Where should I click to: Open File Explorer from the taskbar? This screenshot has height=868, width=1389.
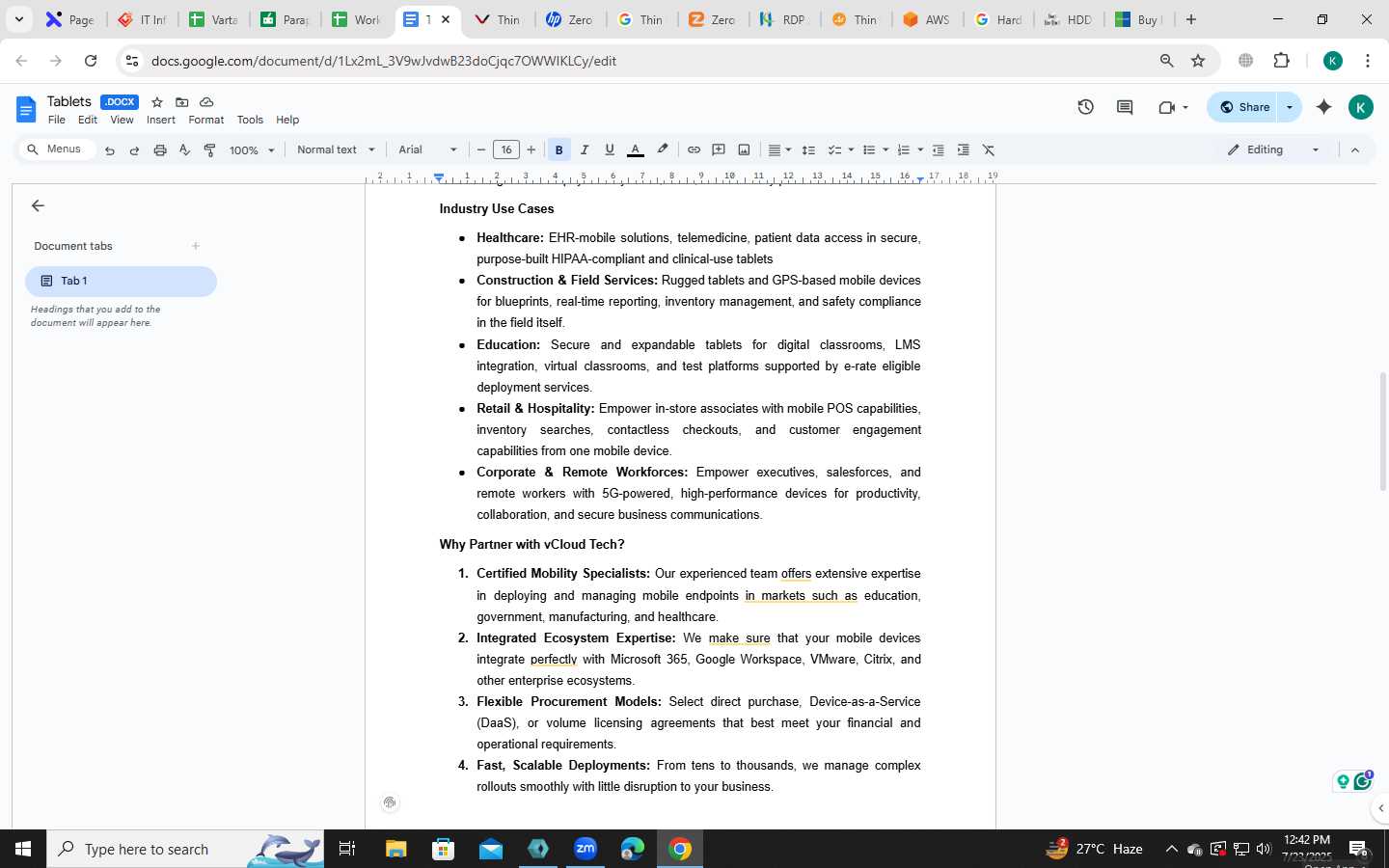tap(396, 849)
